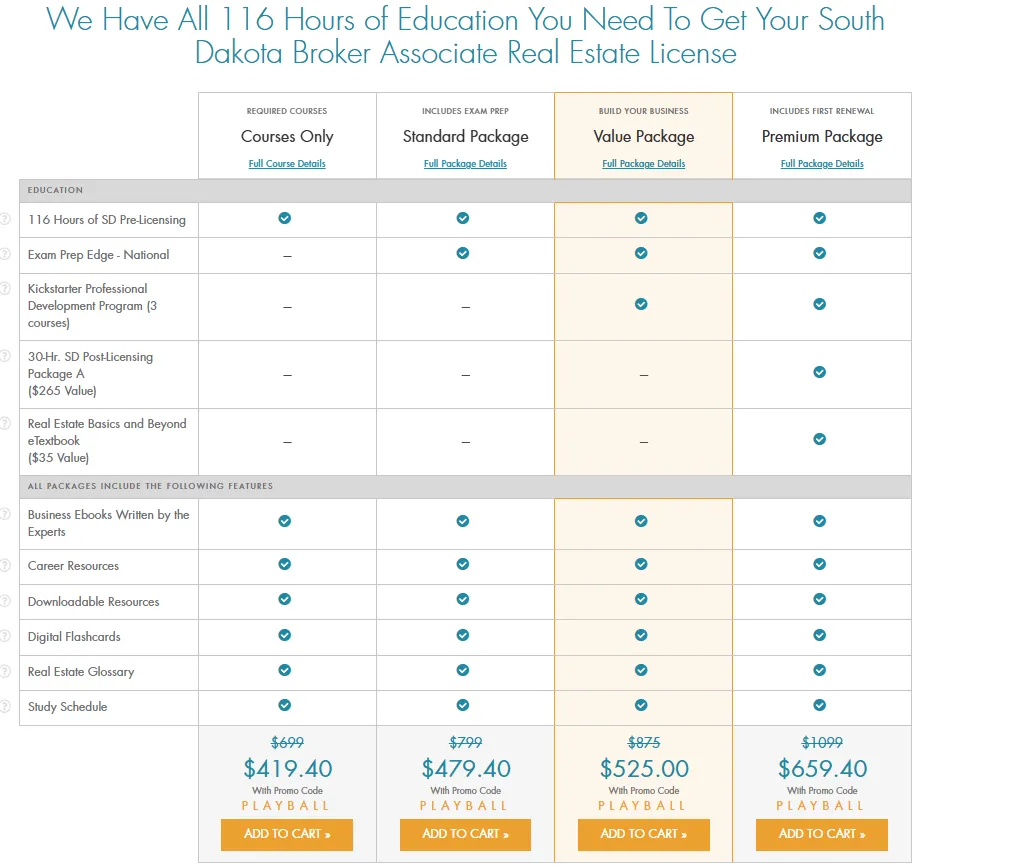Click the Value Package column heading
This screenshot has width=1021, height=868.
point(644,137)
